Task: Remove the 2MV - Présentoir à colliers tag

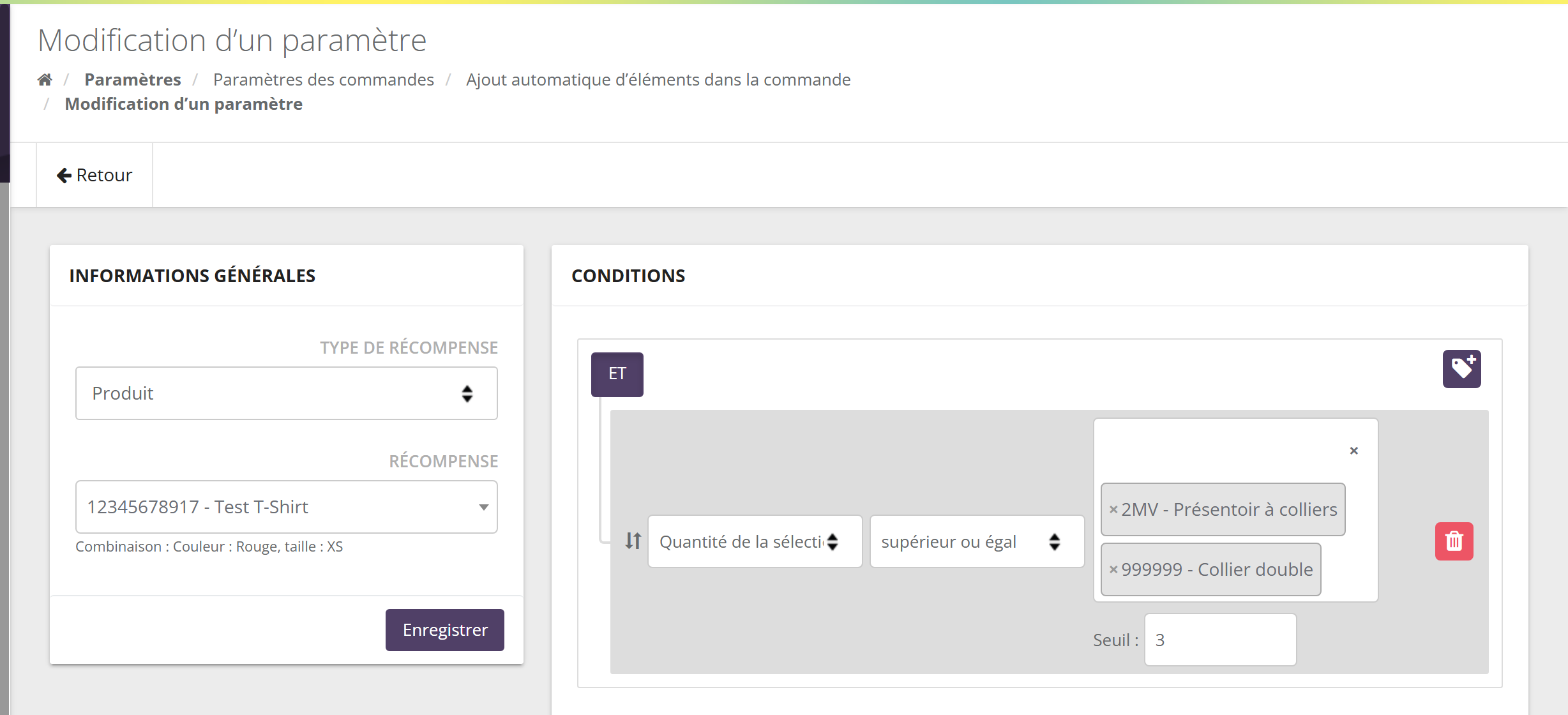Action: click(x=1113, y=509)
